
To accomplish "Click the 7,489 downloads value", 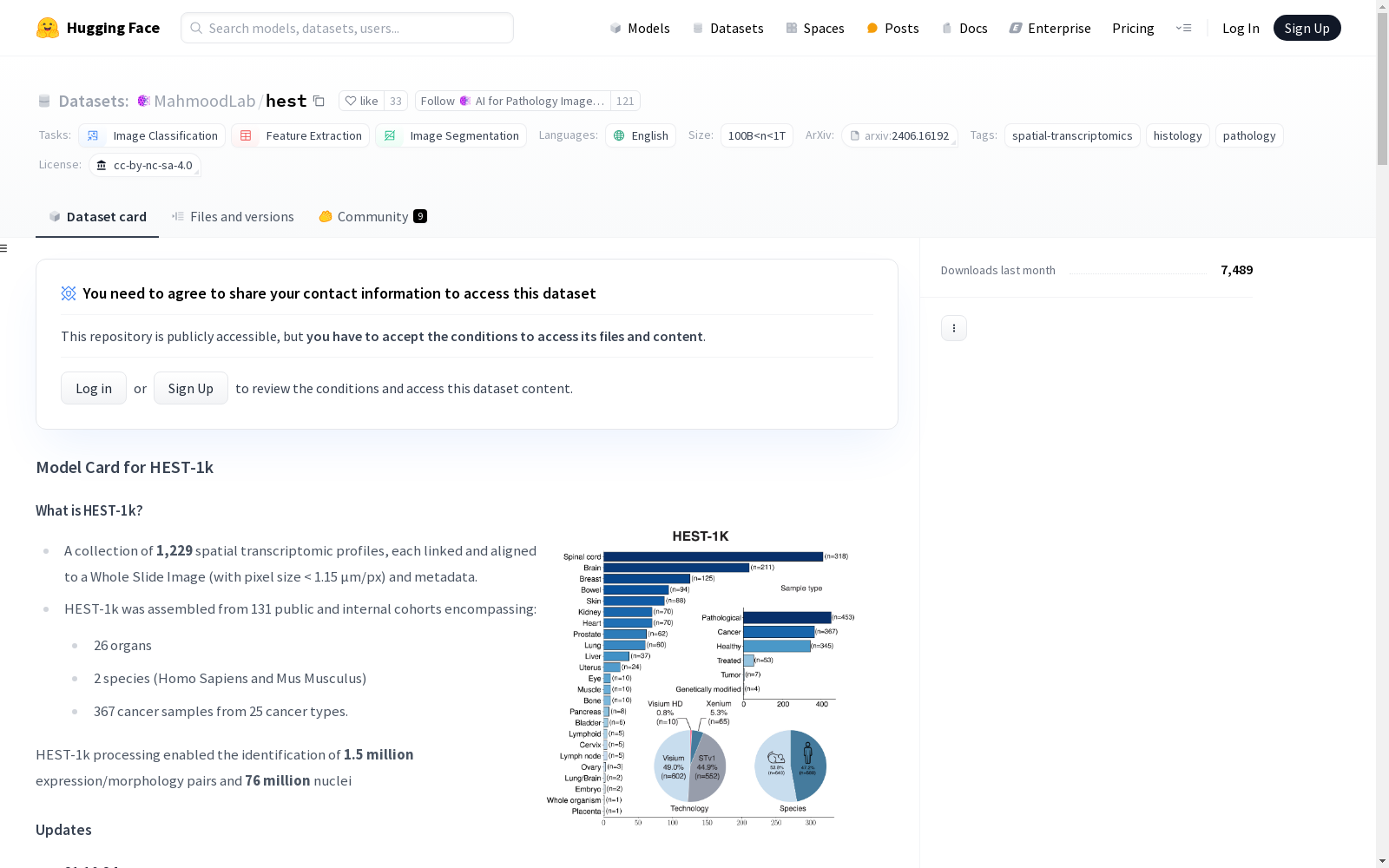I will click(1236, 270).
